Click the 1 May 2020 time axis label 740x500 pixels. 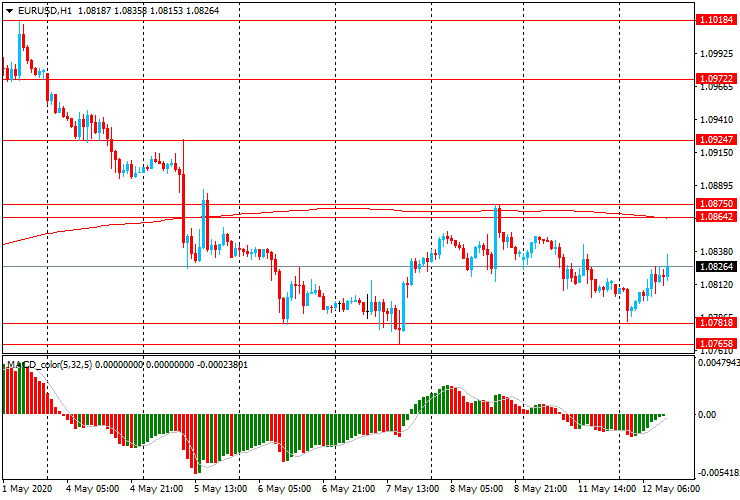[27, 488]
